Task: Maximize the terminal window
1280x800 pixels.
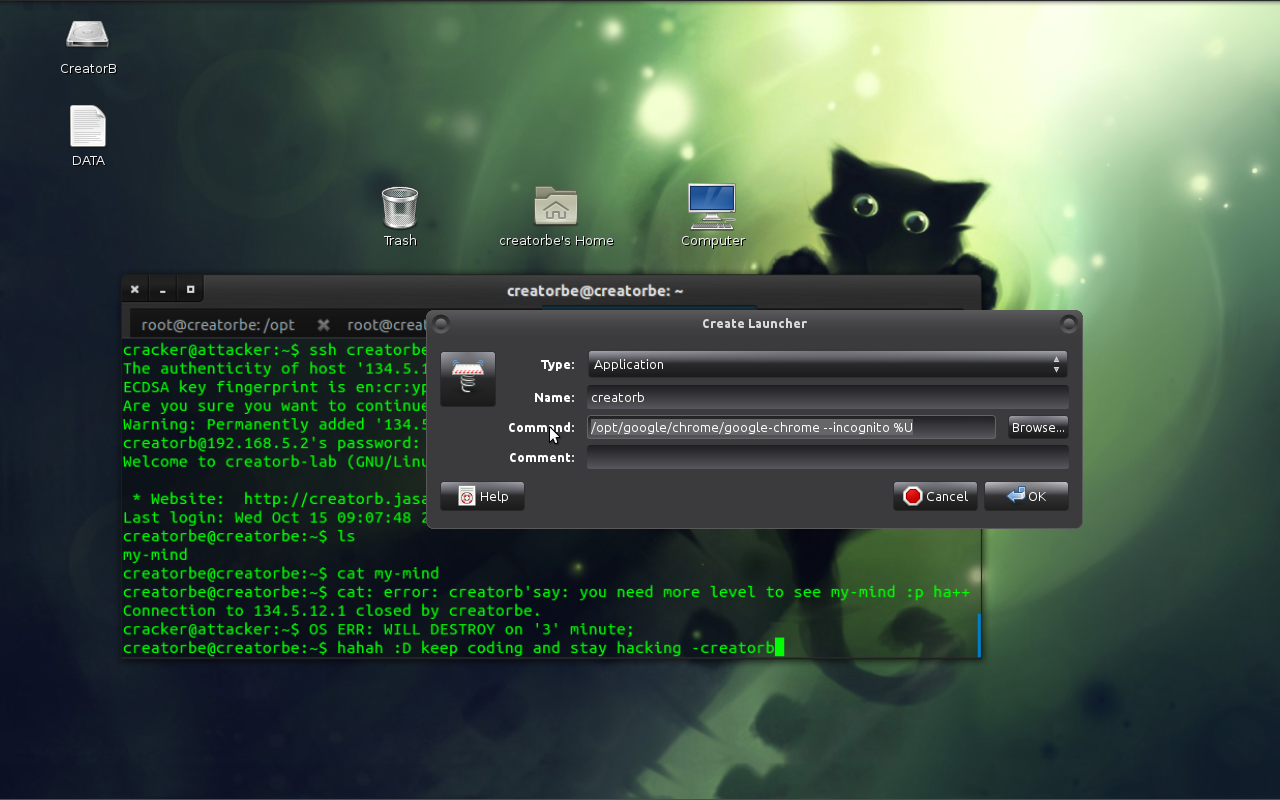Action: (190, 290)
